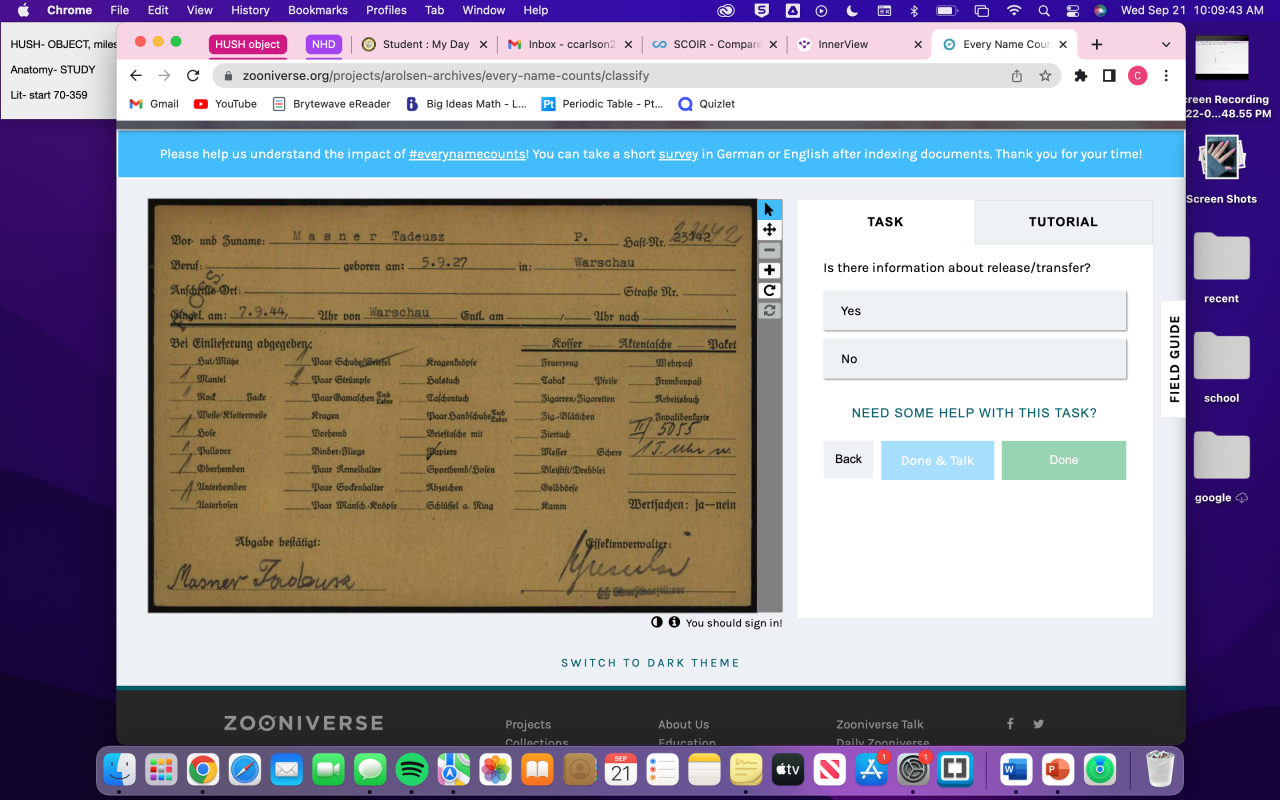Reset the image view
The image size is (1280, 800).
(769, 311)
